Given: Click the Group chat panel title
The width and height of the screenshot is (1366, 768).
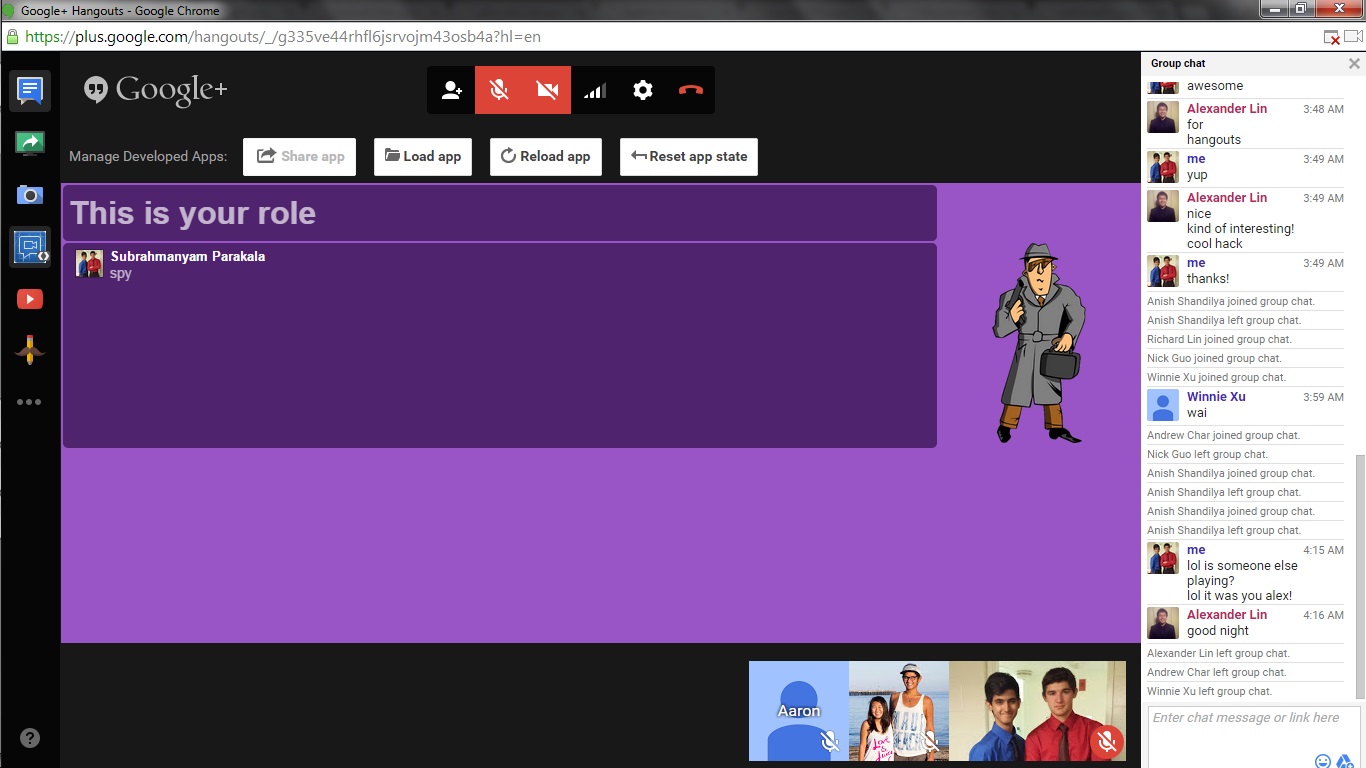Looking at the screenshot, I should pos(1178,63).
